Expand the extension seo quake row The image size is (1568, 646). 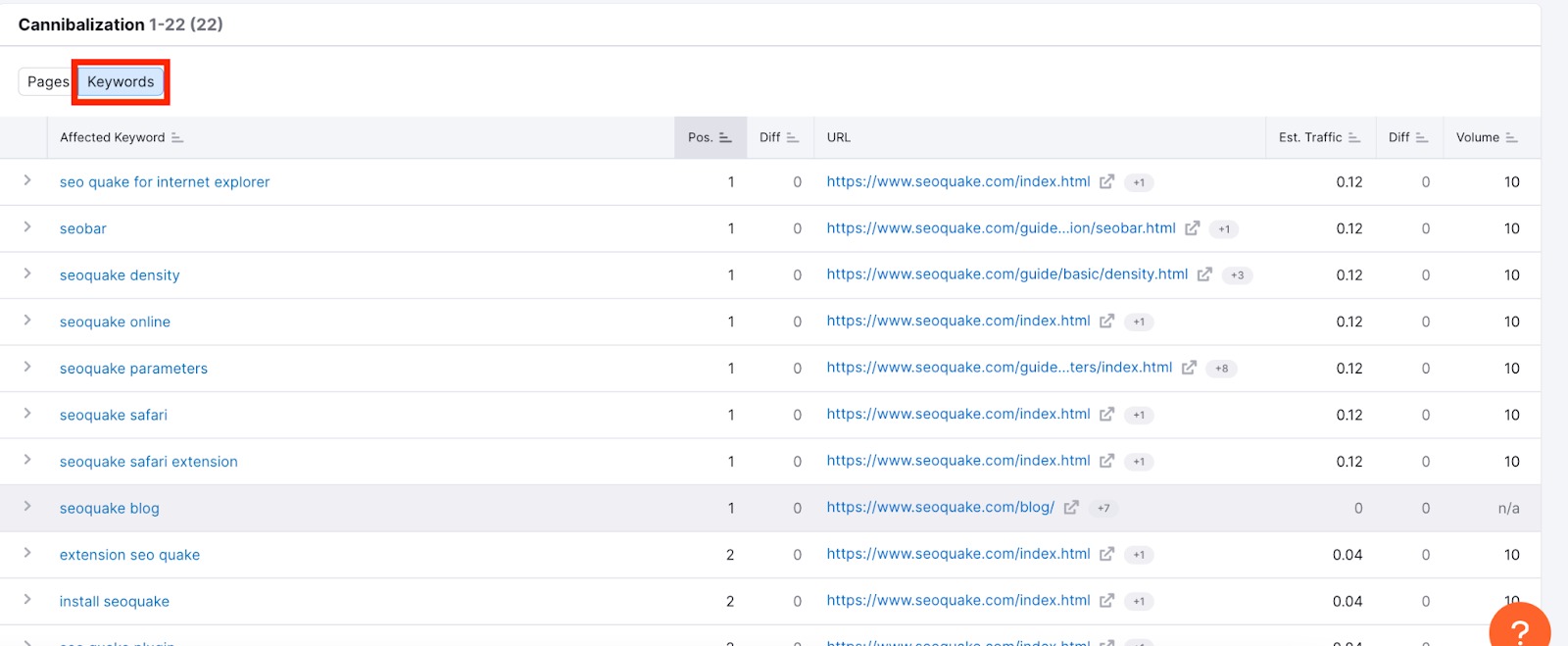pos(27,553)
